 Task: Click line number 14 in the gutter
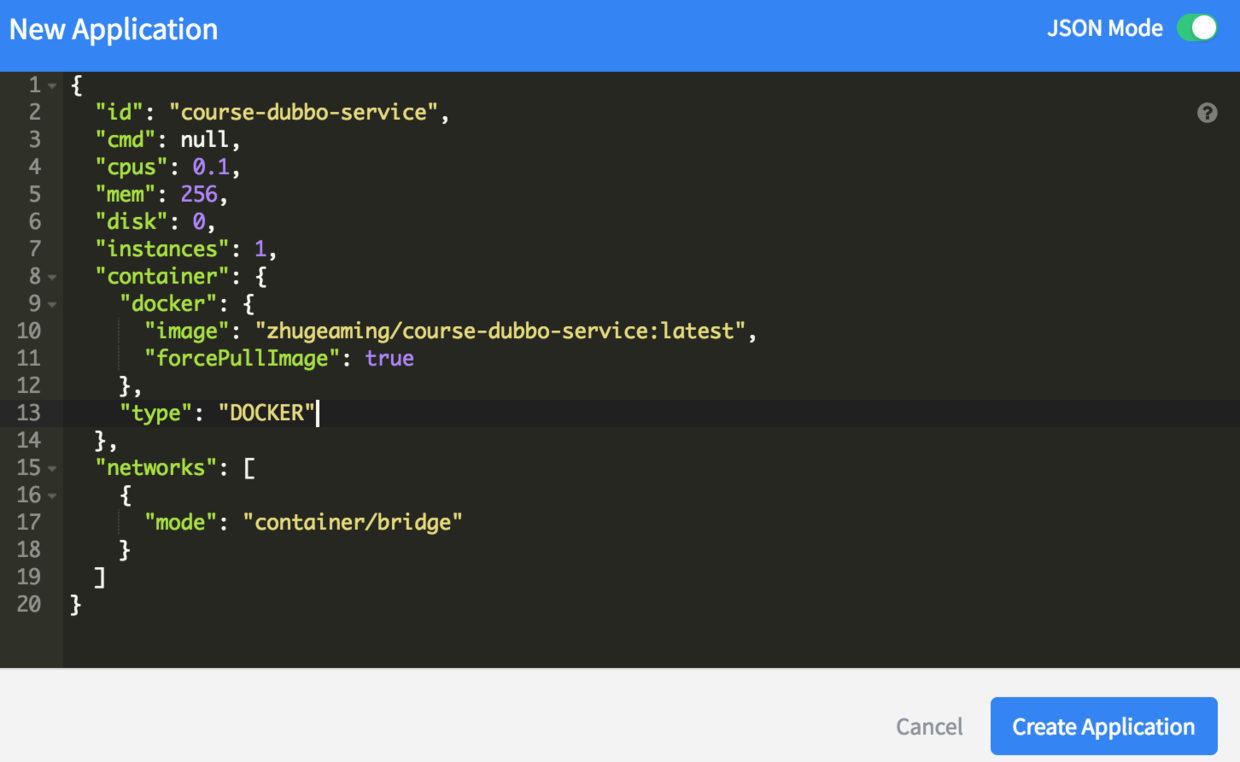pos(29,440)
